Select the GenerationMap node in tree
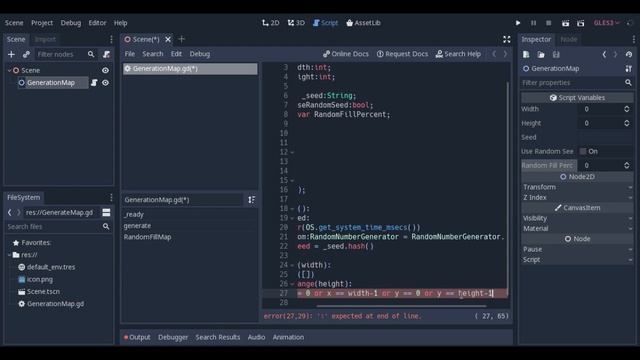This screenshot has width=640, height=360. click(51, 83)
